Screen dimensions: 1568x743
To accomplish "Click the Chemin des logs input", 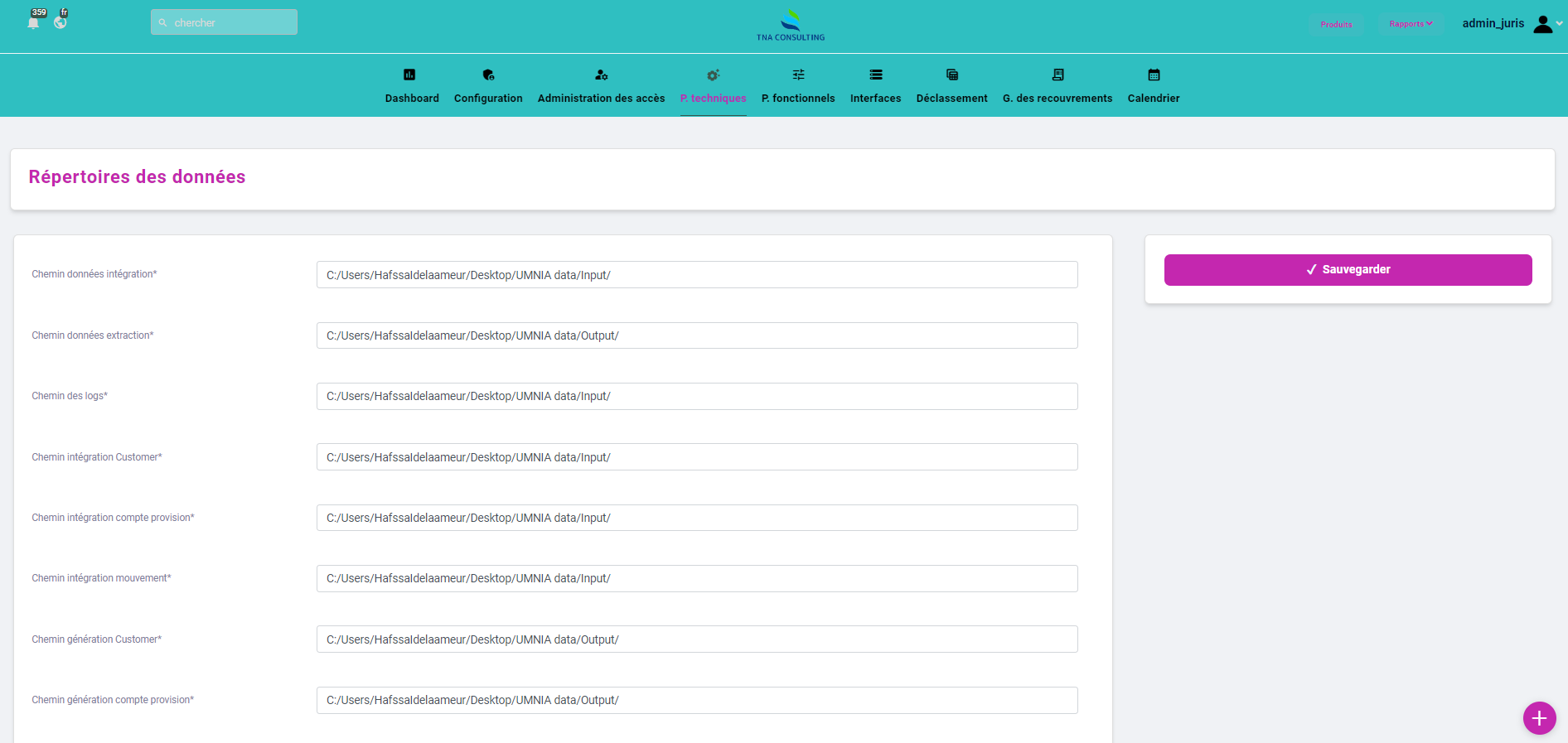I will tap(696, 396).
